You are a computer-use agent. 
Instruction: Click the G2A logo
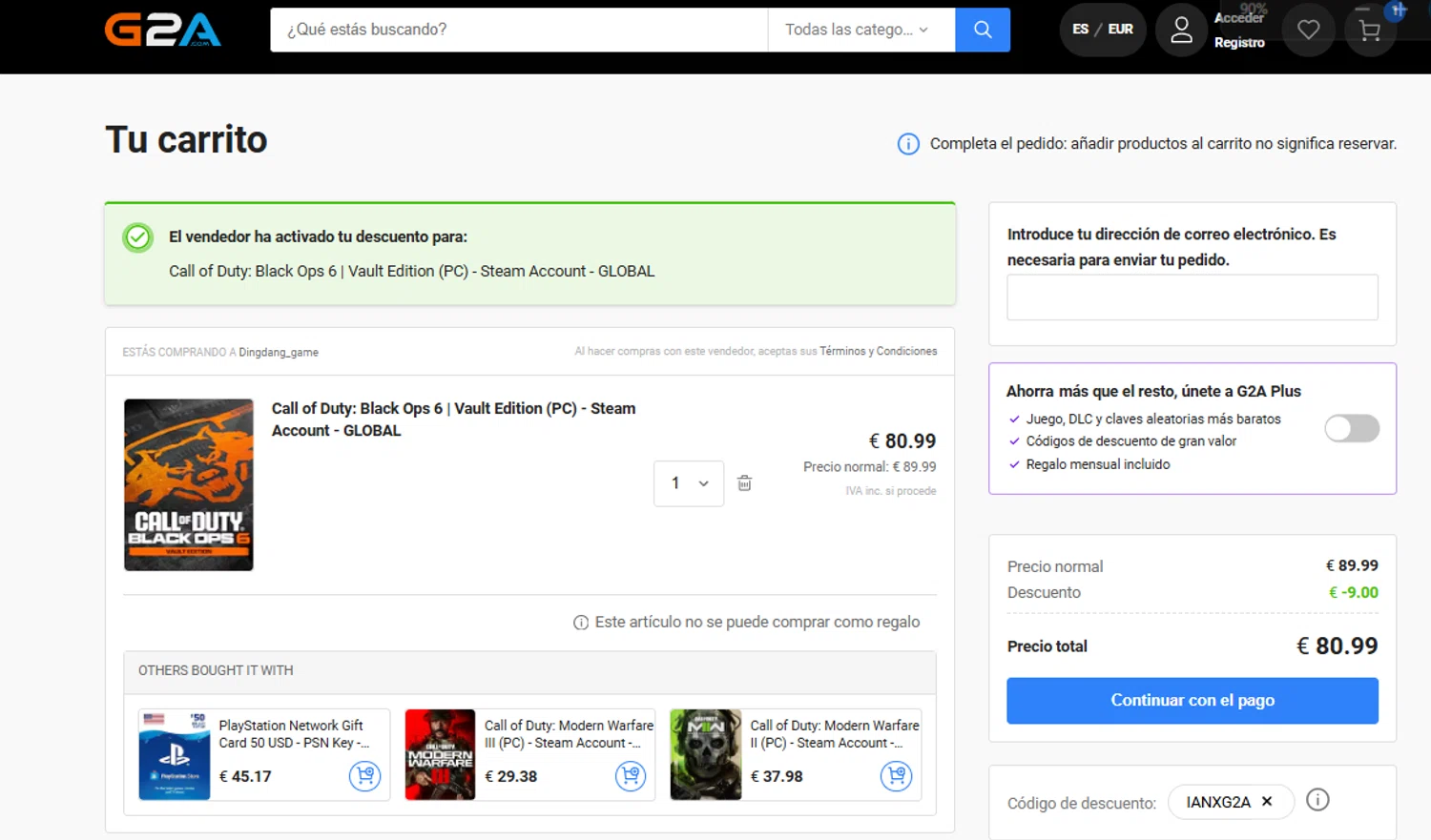tap(162, 30)
